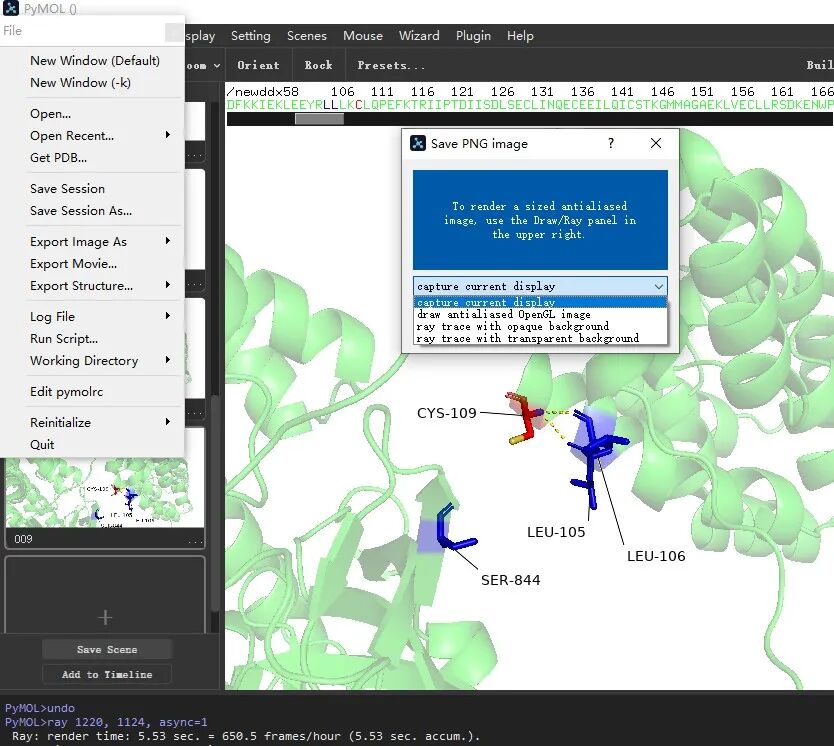
Task: Select the scene 009 thumbnail
Action: pos(105,491)
